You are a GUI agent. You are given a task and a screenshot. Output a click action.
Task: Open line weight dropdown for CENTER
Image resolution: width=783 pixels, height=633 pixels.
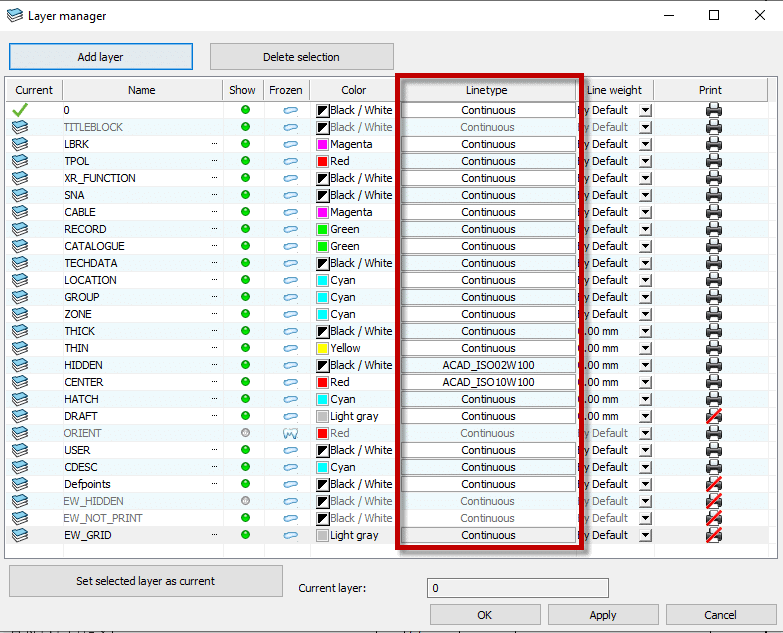coord(646,382)
